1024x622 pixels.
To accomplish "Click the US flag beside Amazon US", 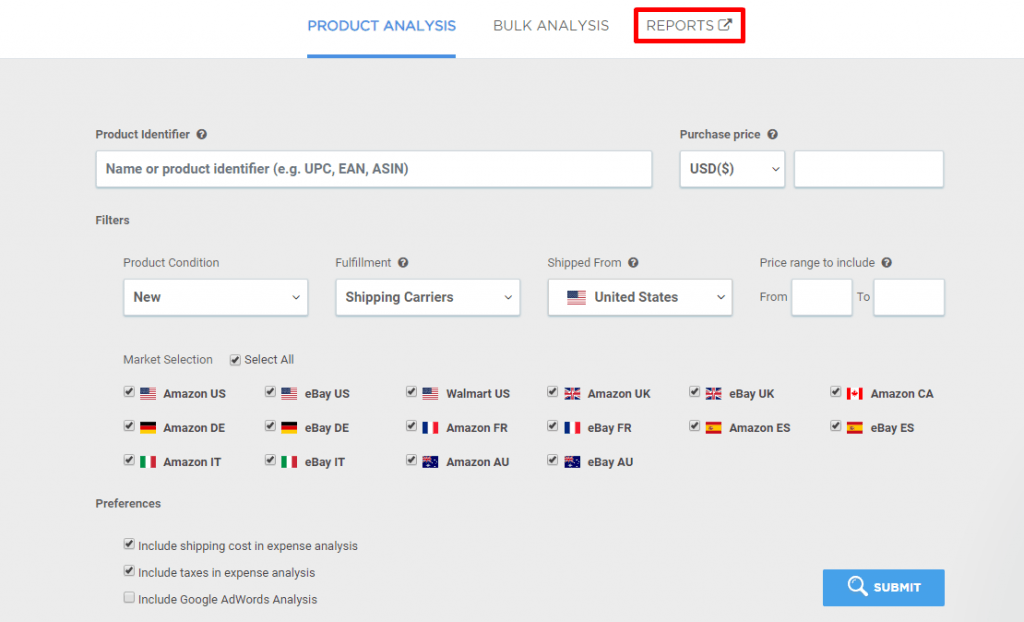I will 148,394.
